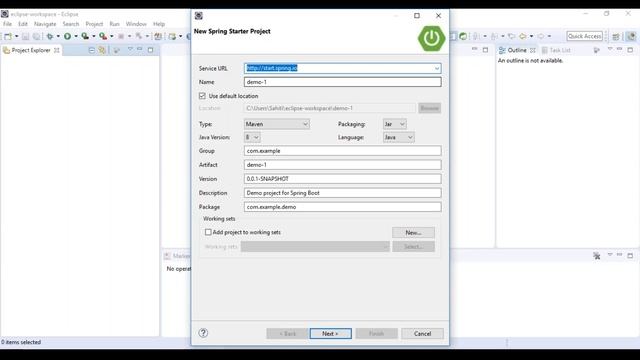Click the Next button in dialog

pyautogui.click(x=330, y=333)
